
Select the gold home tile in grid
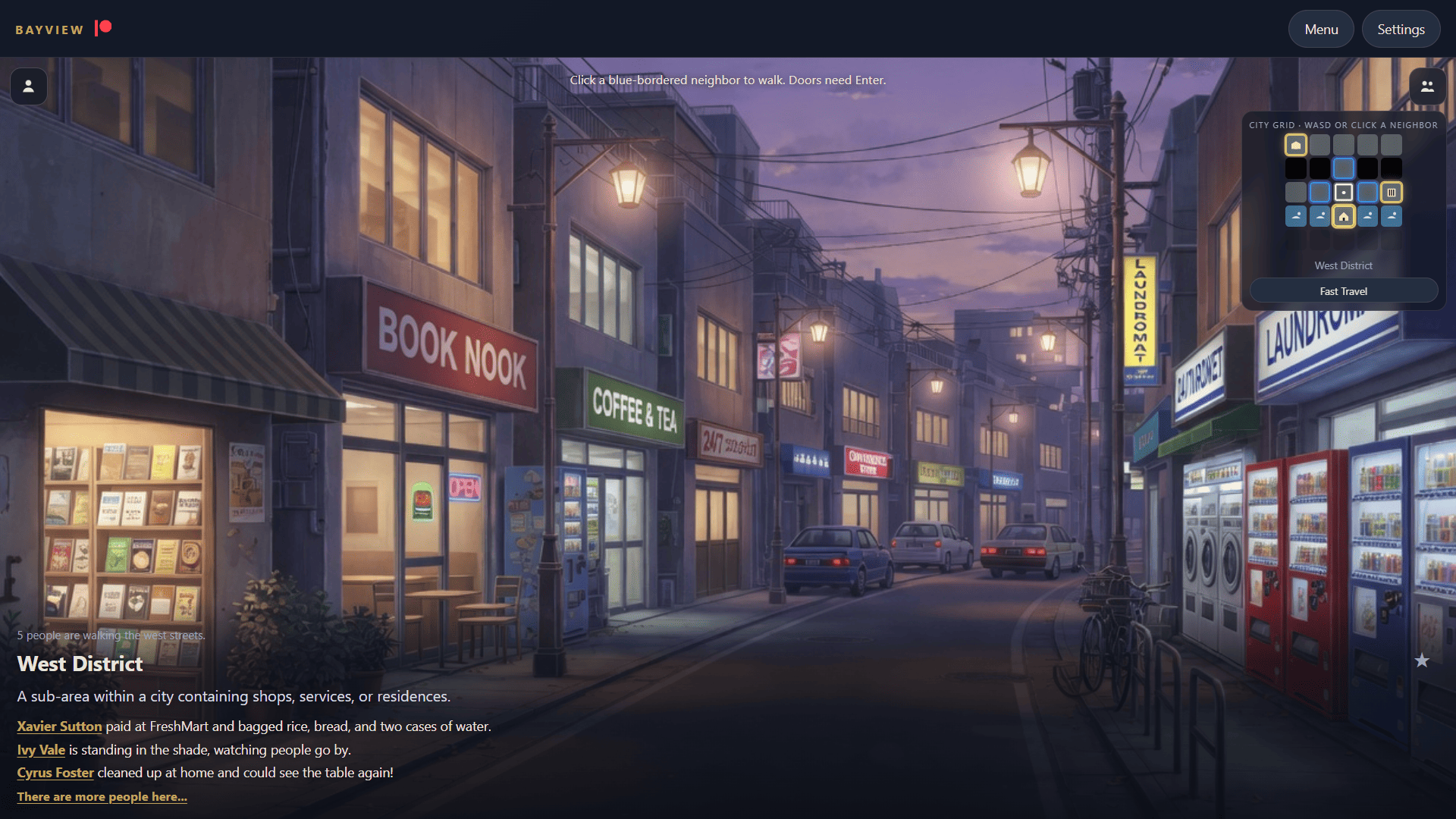[1343, 217]
